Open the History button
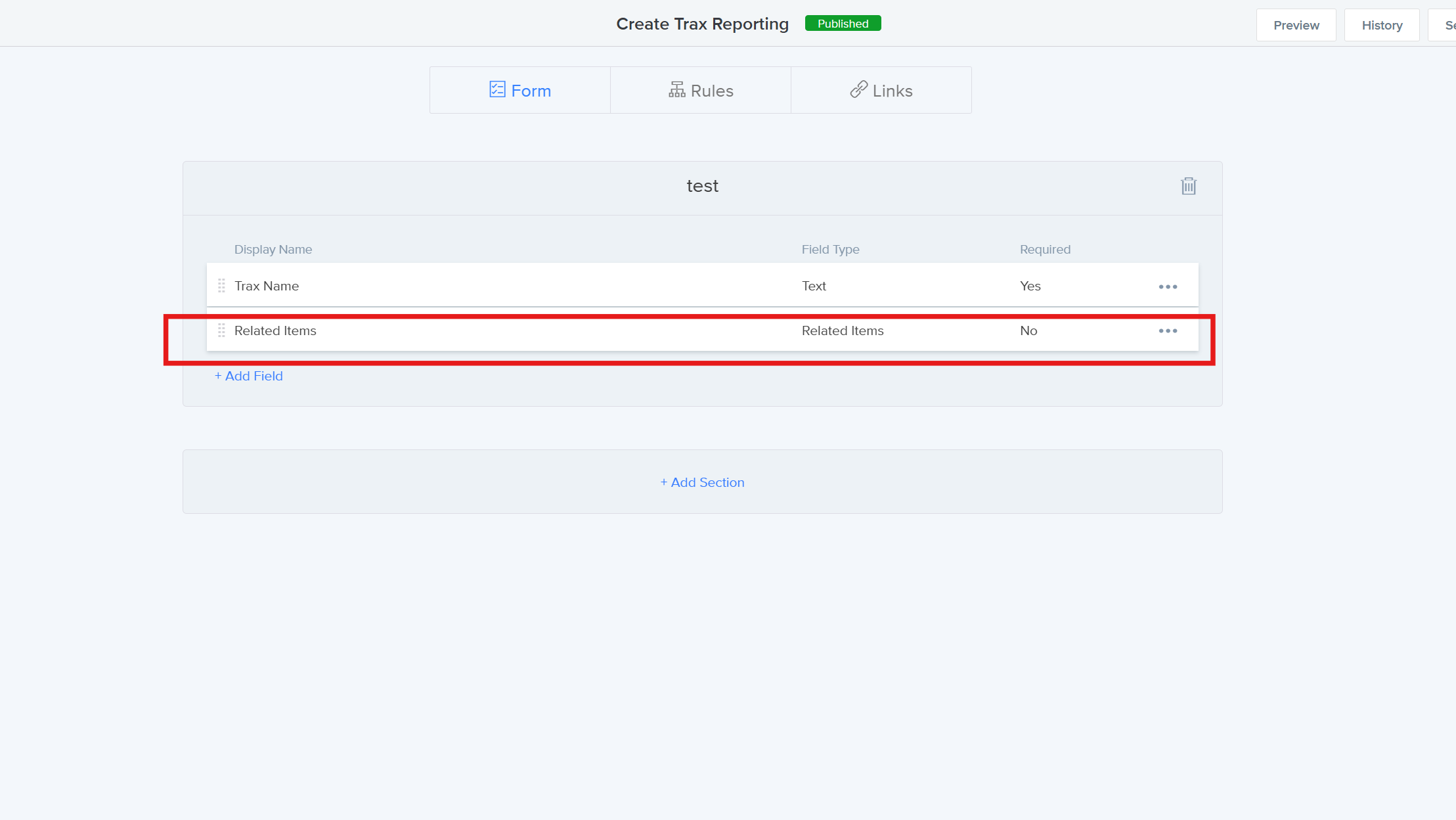Screen dimensions: 1456x820 (1382, 25)
